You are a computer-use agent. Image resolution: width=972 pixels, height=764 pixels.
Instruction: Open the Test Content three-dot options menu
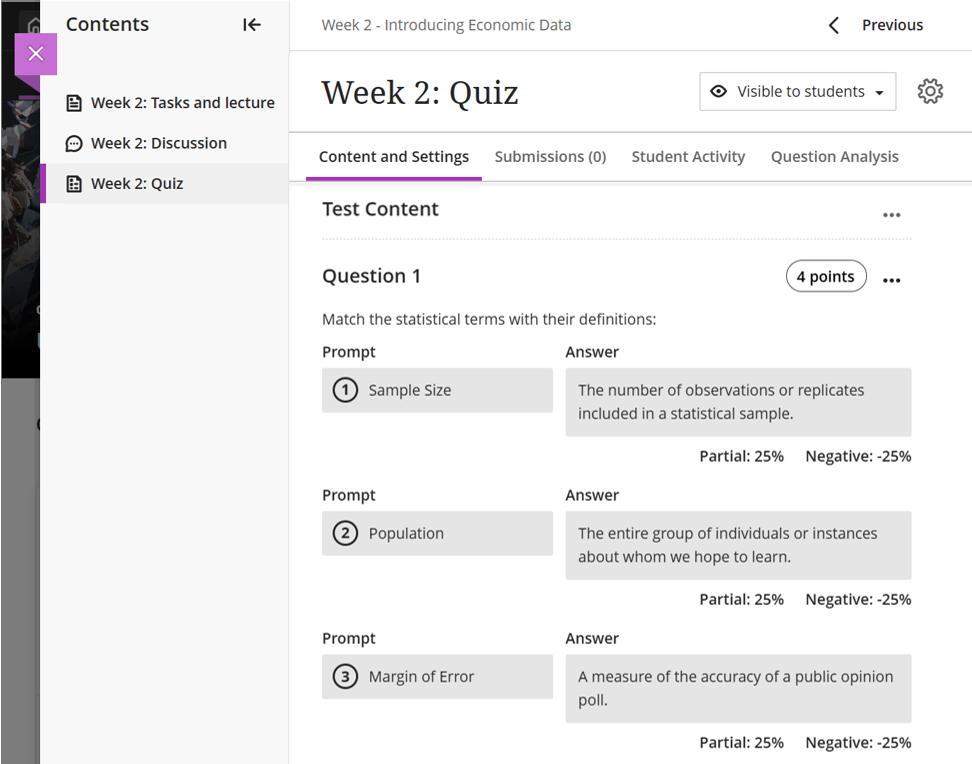coord(892,215)
